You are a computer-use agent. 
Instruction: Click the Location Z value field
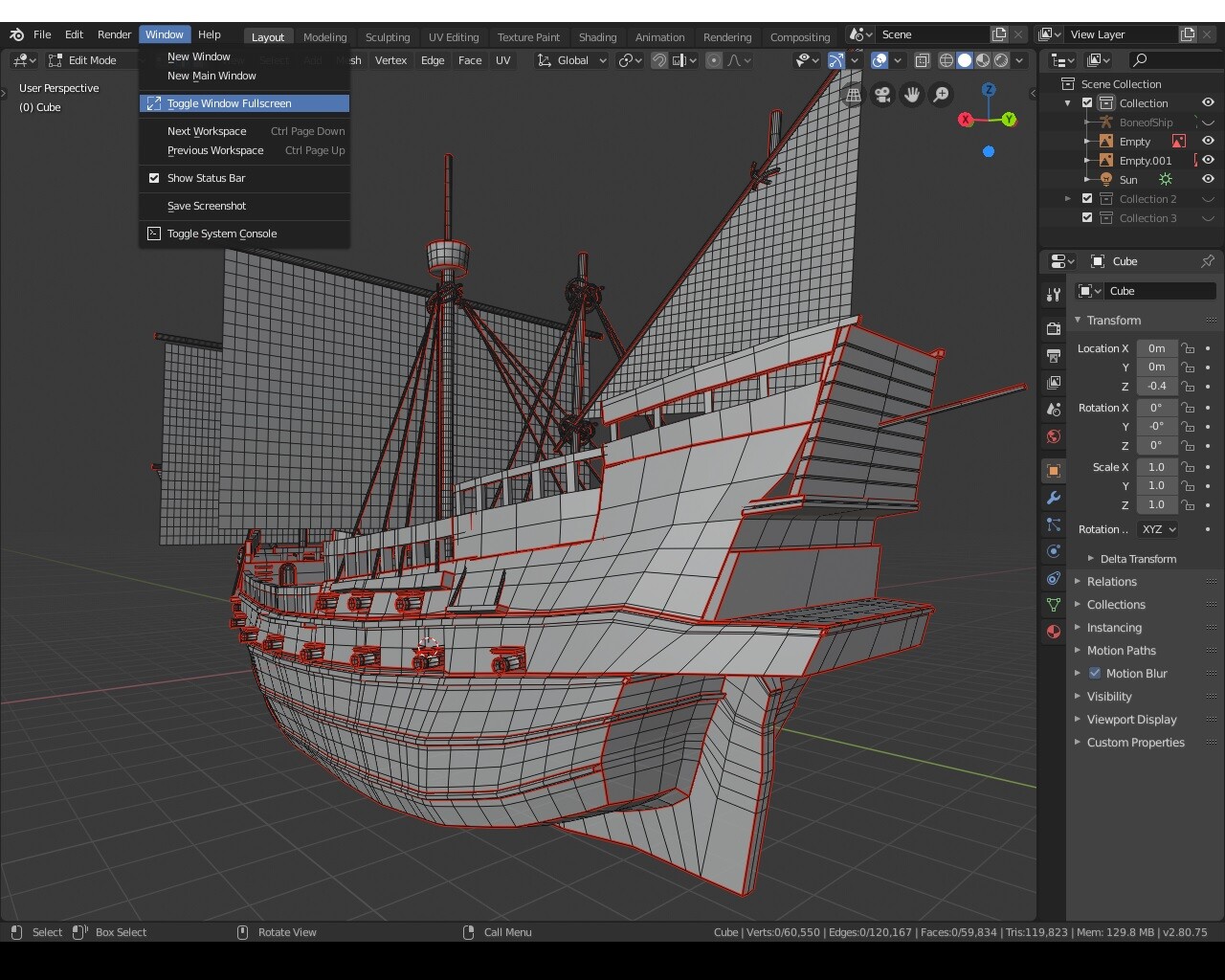point(1156,387)
